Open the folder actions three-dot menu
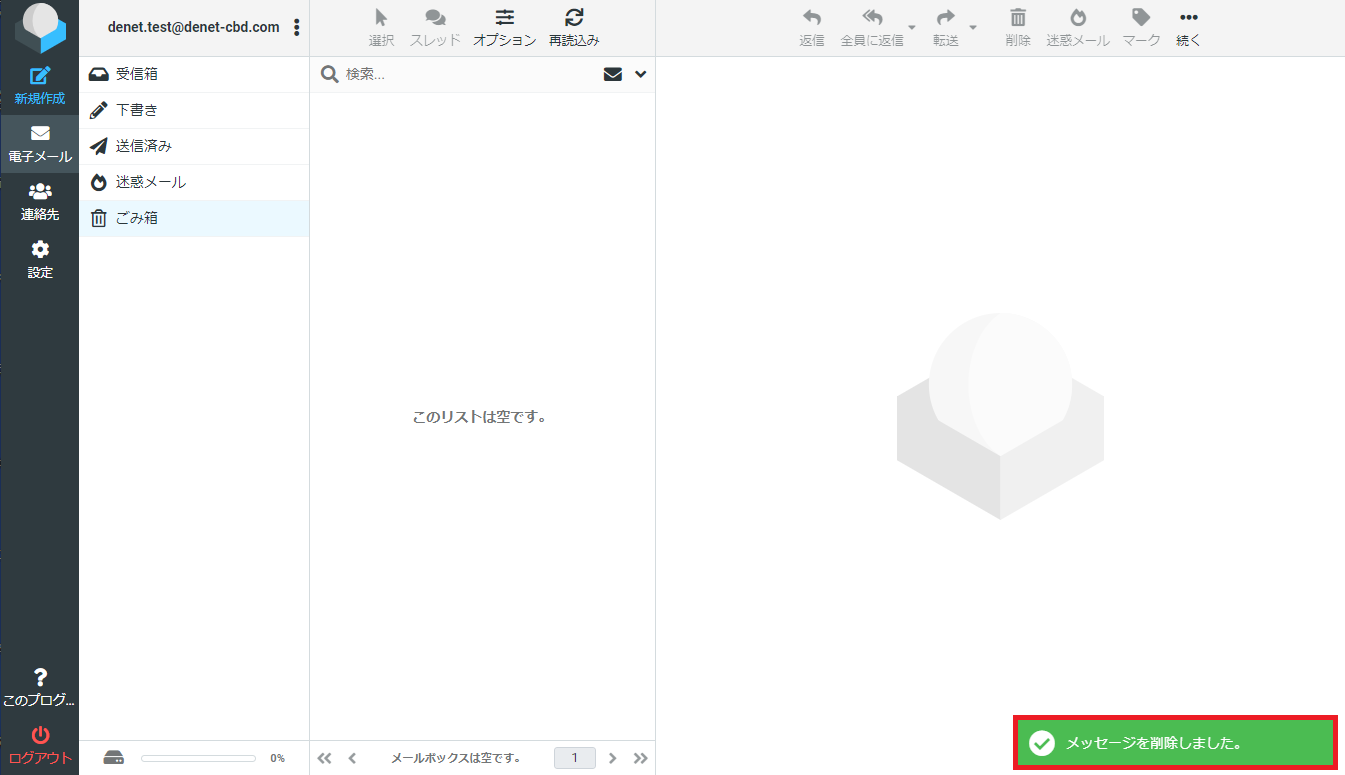1345x775 pixels. pyautogui.click(x=296, y=28)
